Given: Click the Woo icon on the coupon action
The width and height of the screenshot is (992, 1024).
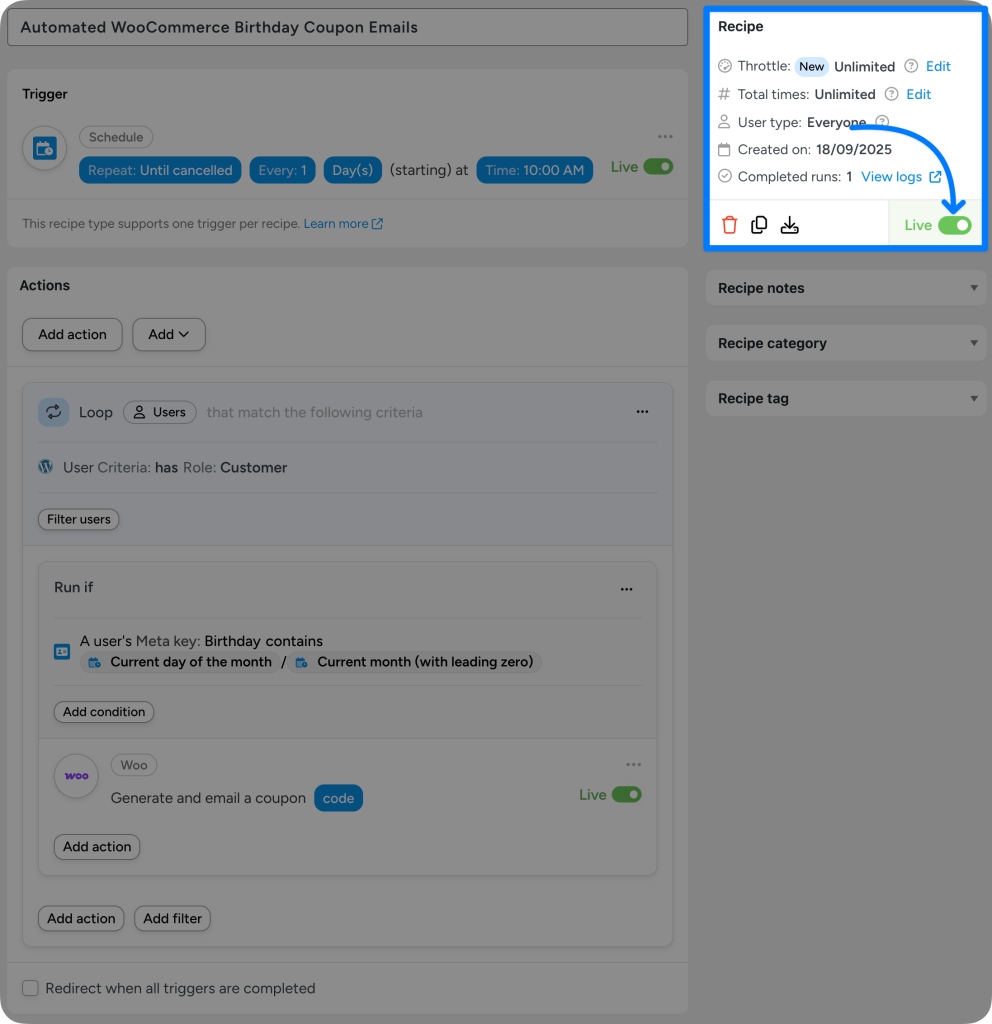Looking at the screenshot, I should 76,777.
